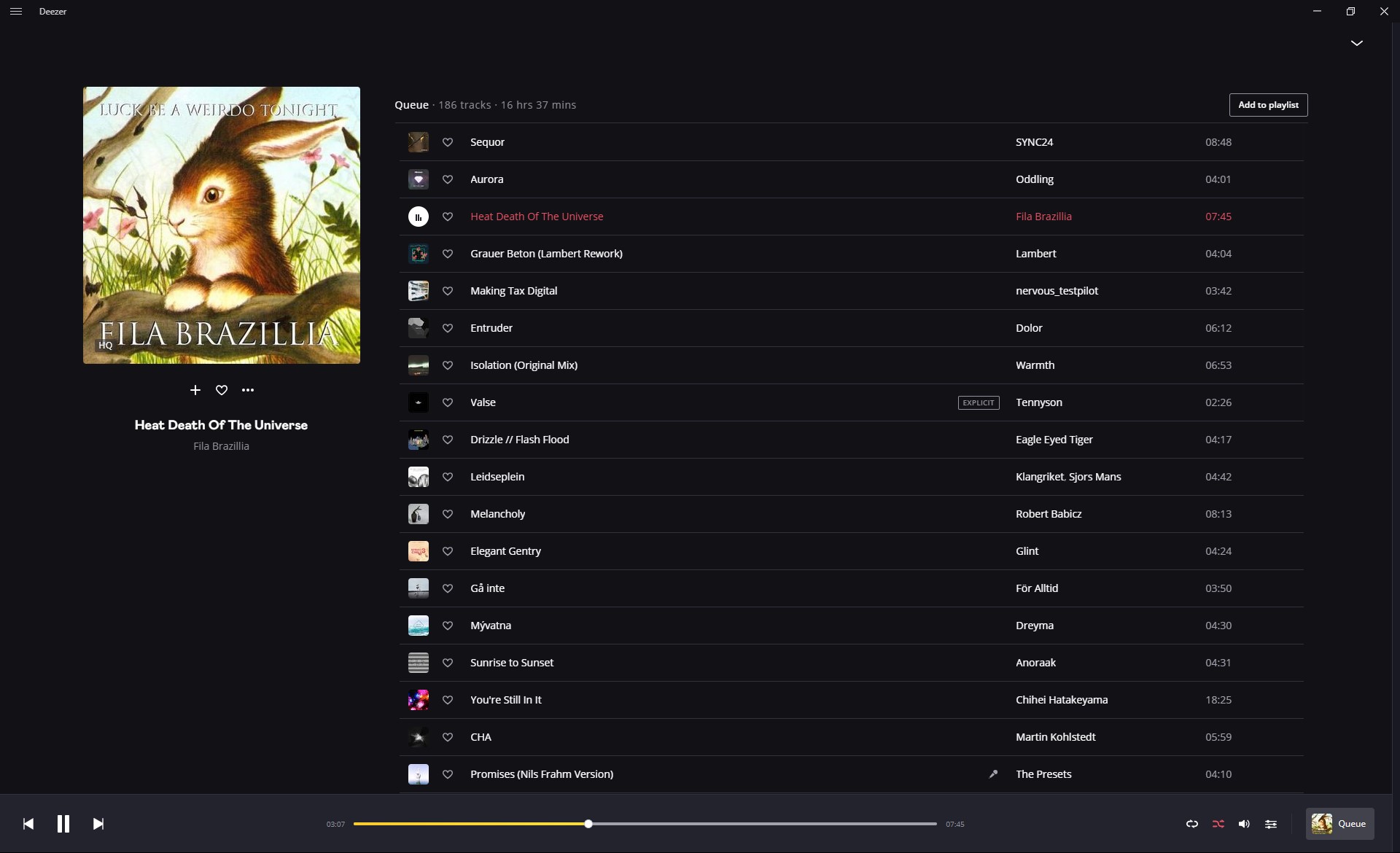This screenshot has width=1400, height=853.
Task: Open more options below the album cover
Action: pos(248,390)
